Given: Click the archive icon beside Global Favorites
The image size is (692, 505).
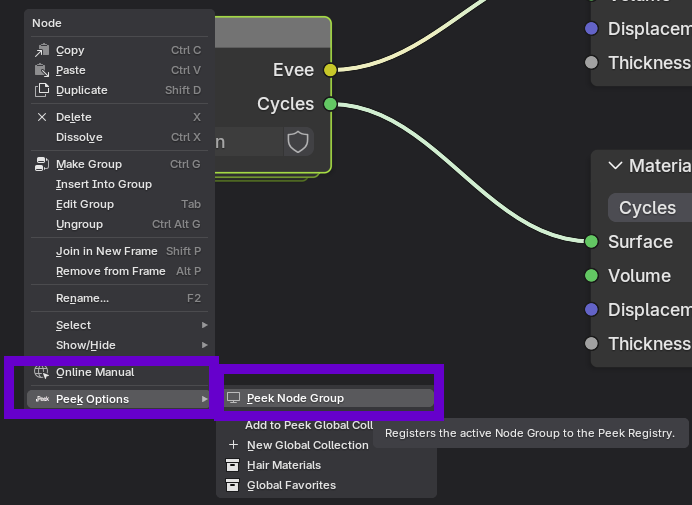Looking at the screenshot, I should tap(233, 485).
